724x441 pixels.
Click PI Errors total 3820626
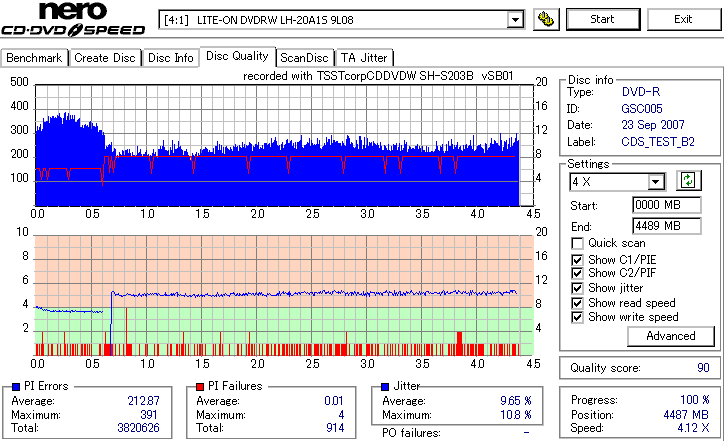pos(139,428)
